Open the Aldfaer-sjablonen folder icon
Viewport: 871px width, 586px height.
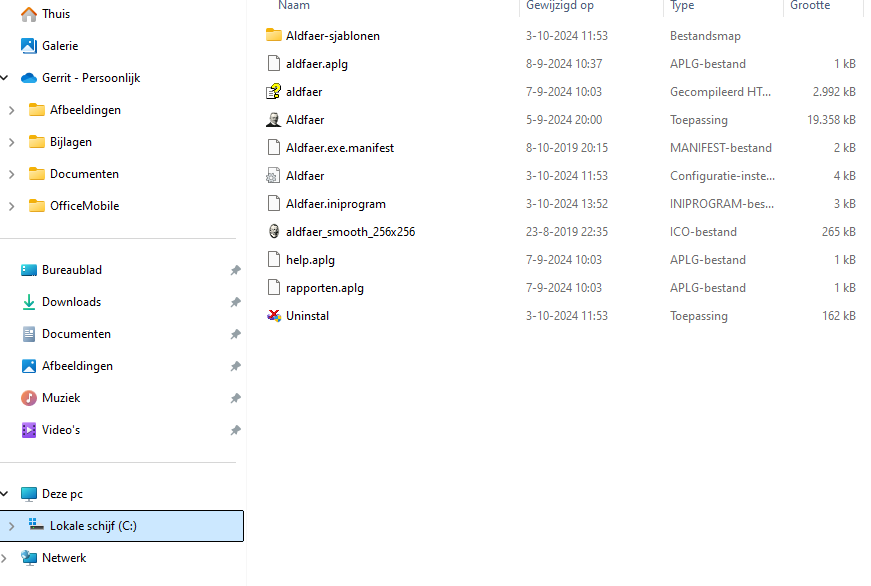tap(274, 36)
